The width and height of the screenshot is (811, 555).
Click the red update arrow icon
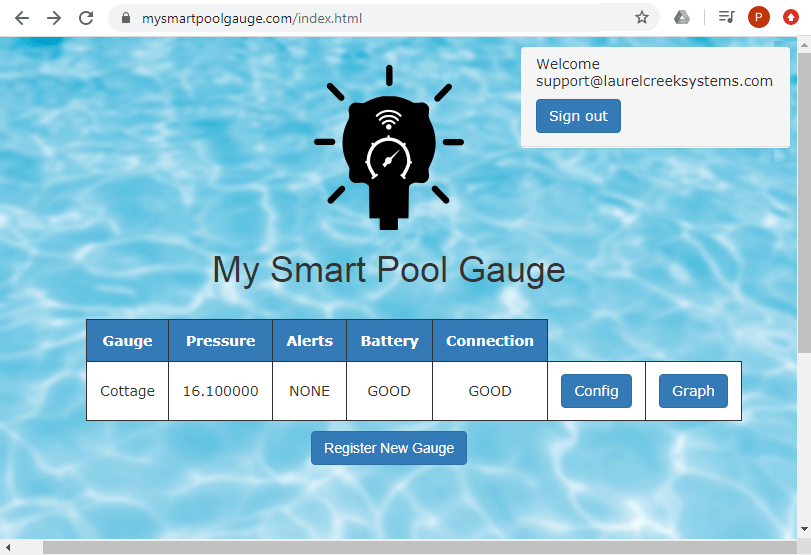tap(790, 18)
